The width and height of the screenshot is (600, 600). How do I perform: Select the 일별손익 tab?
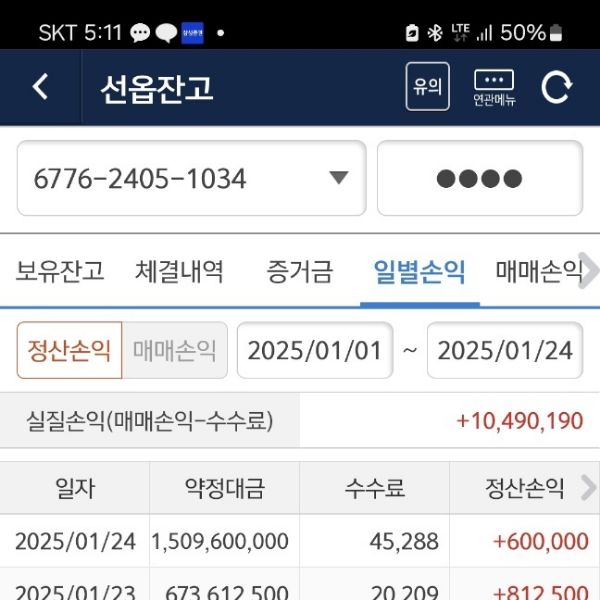click(x=419, y=271)
